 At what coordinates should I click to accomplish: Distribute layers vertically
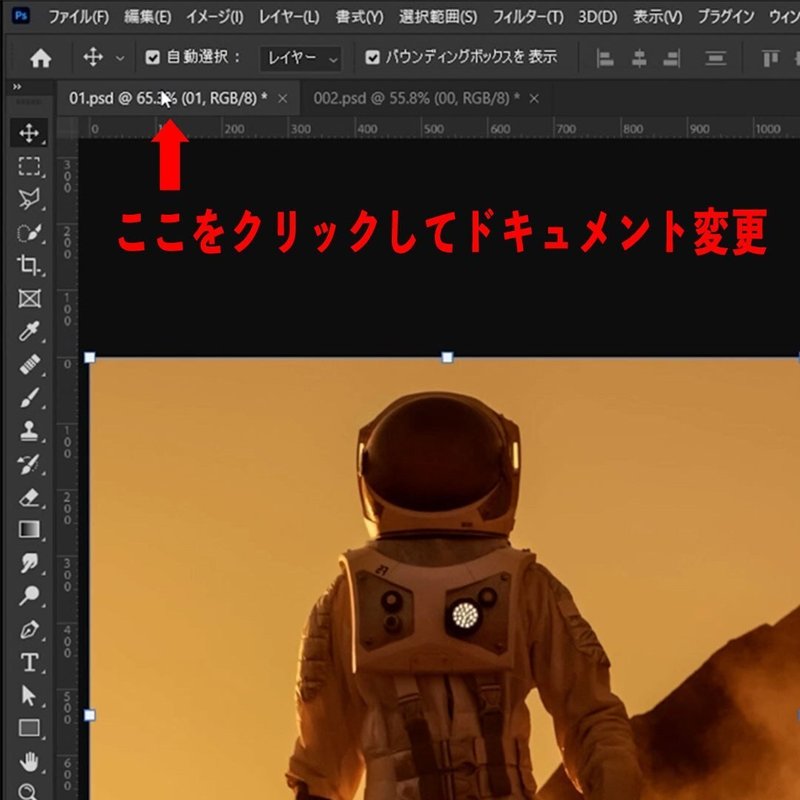(x=716, y=58)
